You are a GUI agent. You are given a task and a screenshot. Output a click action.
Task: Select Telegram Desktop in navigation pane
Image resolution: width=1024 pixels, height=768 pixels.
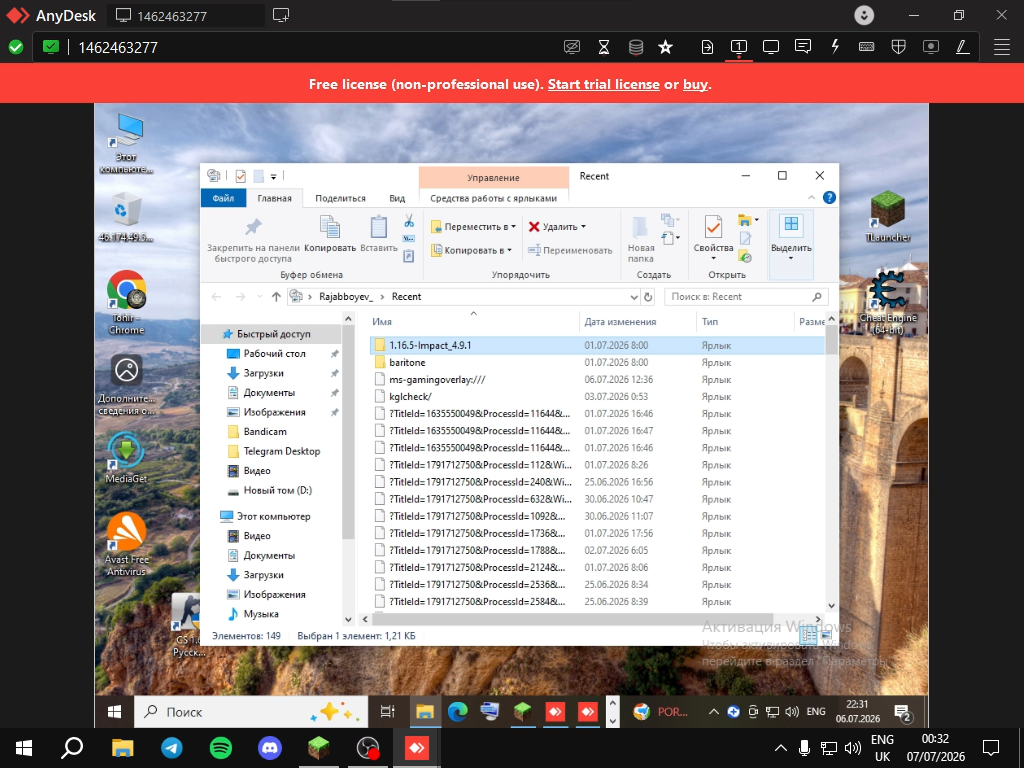point(281,451)
